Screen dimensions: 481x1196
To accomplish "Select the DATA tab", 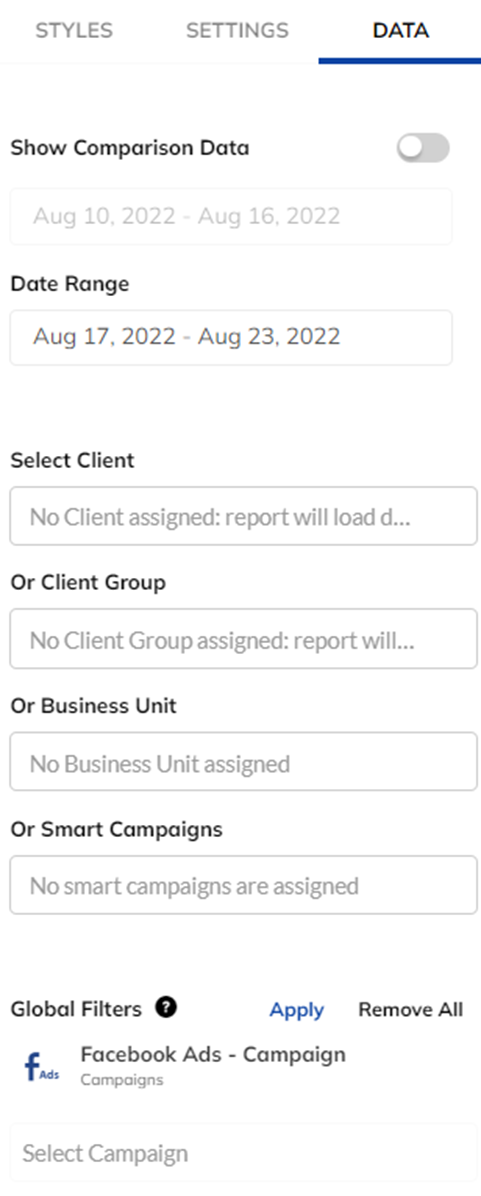I will pyautogui.click(x=400, y=31).
